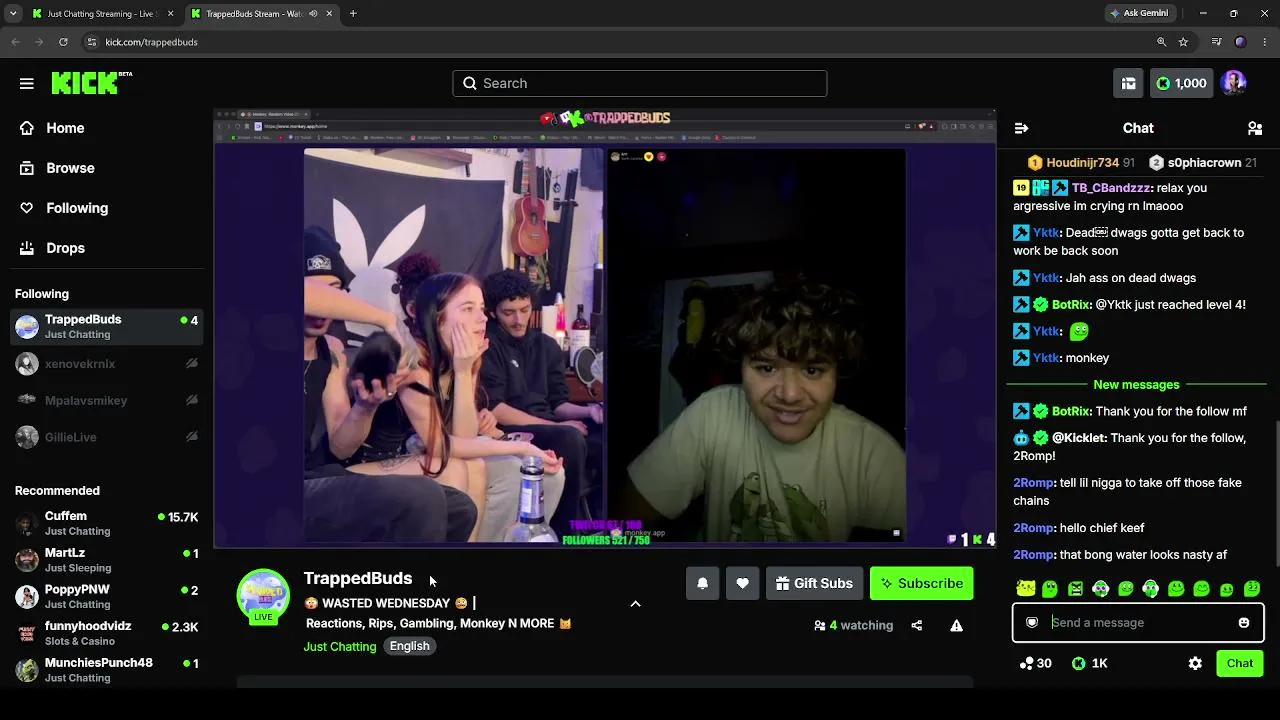Open offline channel GillieLive

coord(106,437)
